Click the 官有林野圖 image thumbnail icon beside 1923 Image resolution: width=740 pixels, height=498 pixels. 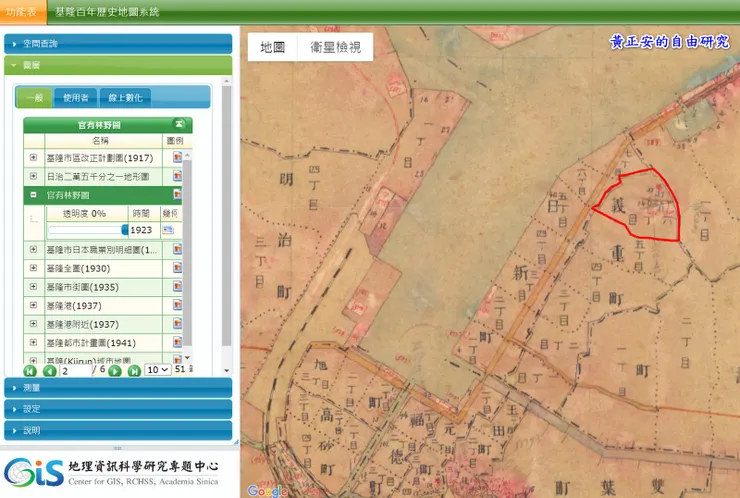click(x=168, y=230)
